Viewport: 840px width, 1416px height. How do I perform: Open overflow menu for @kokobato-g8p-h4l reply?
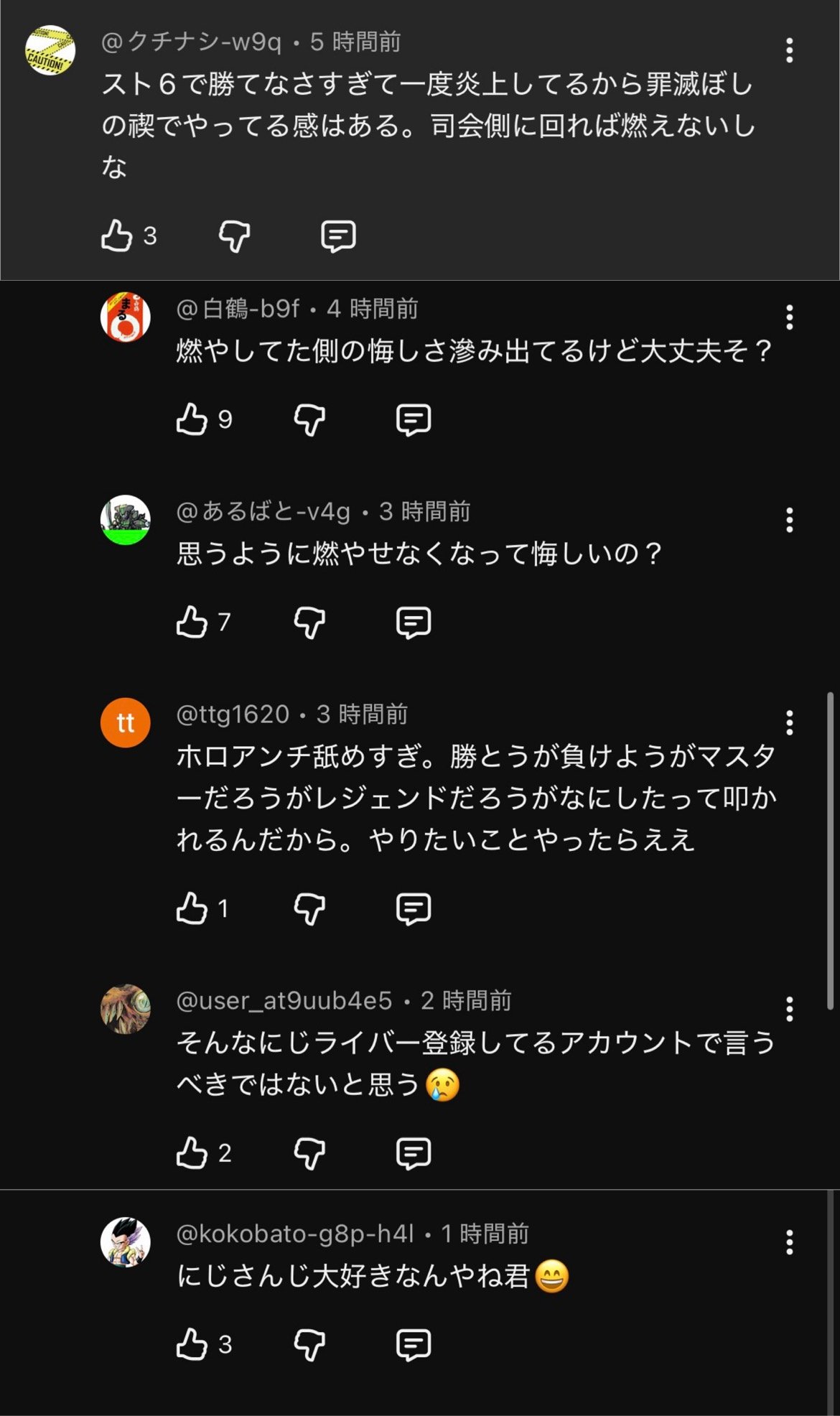pos(789,1242)
